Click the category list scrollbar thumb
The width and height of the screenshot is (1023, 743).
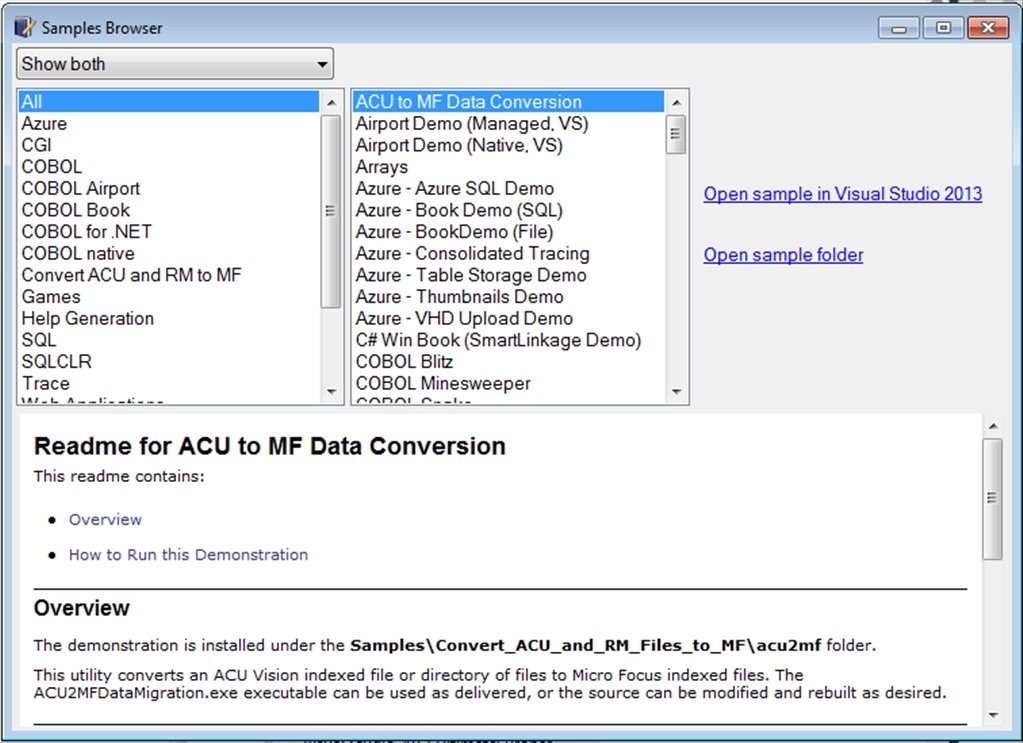(331, 211)
